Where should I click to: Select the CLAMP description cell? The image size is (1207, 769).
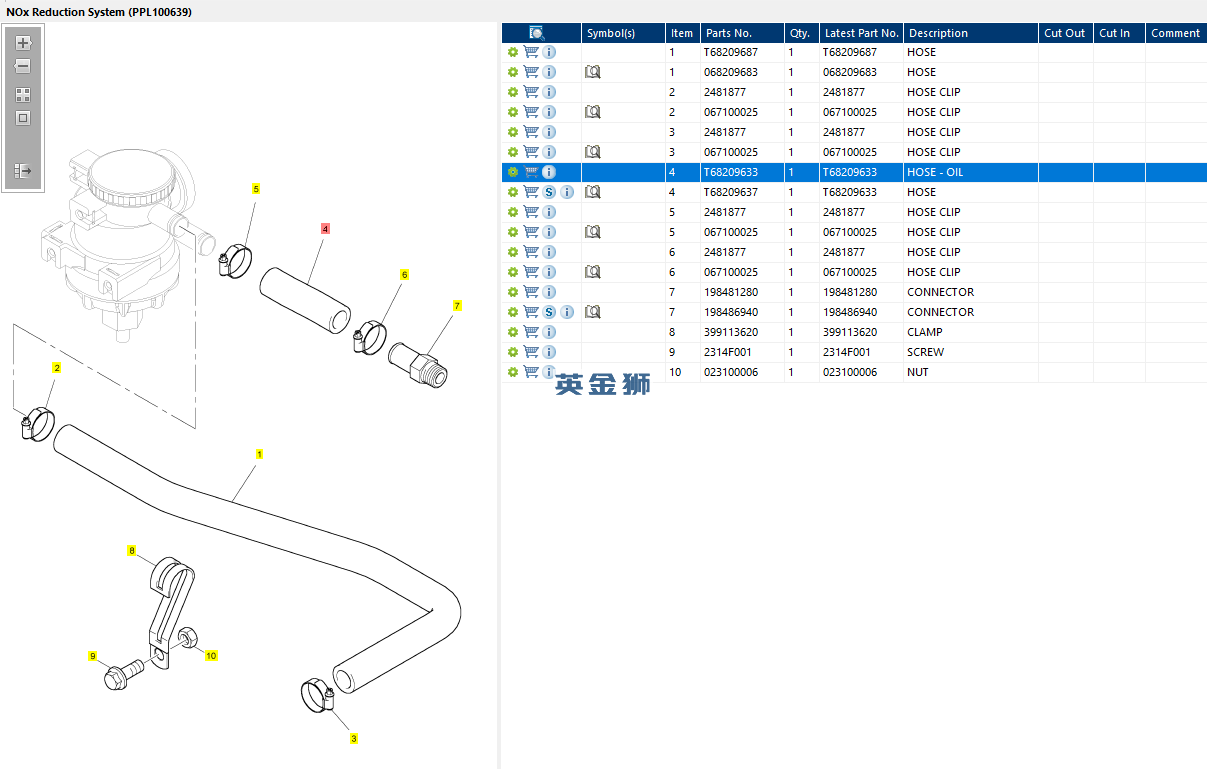[970, 332]
